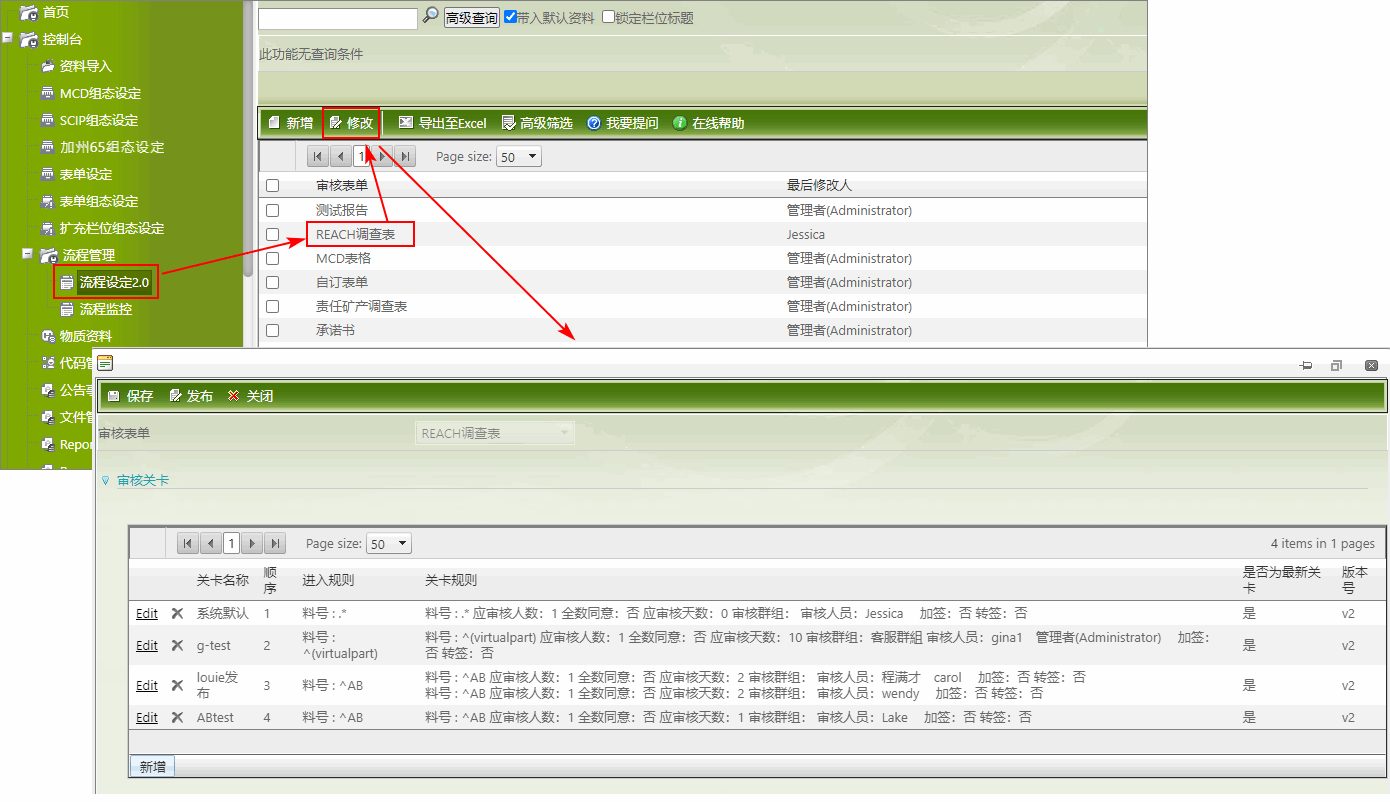The image size is (1390, 802).
Task: Open the 审核表单 REACH调查表 dropdown
Action: (495, 433)
